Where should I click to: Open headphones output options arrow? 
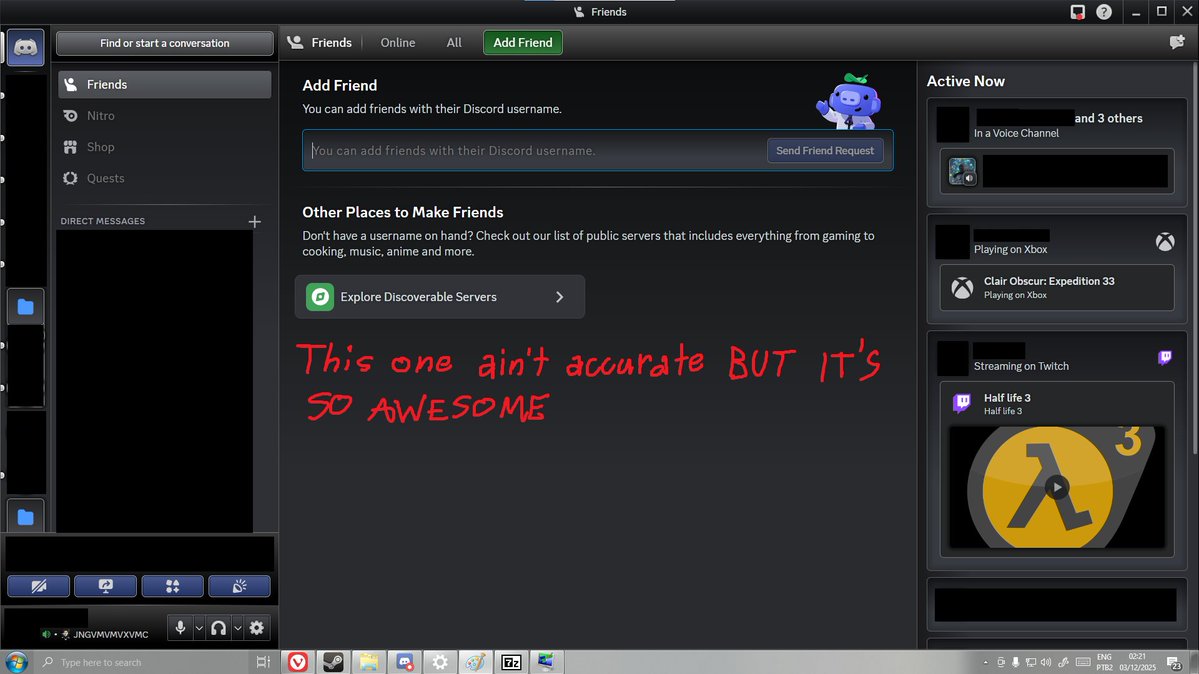click(238, 628)
